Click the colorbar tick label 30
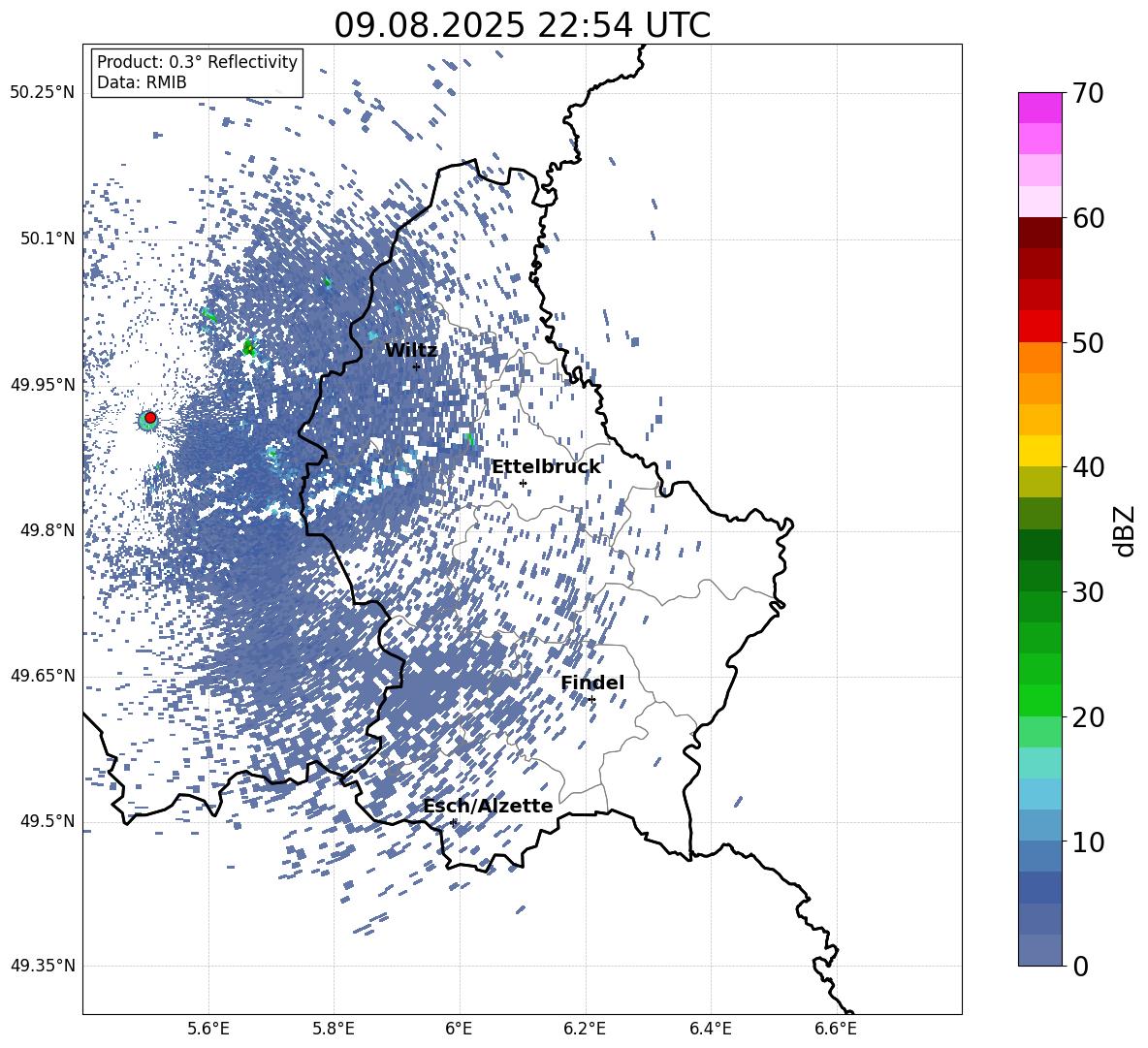1148x1048 pixels. pos(1088,592)
